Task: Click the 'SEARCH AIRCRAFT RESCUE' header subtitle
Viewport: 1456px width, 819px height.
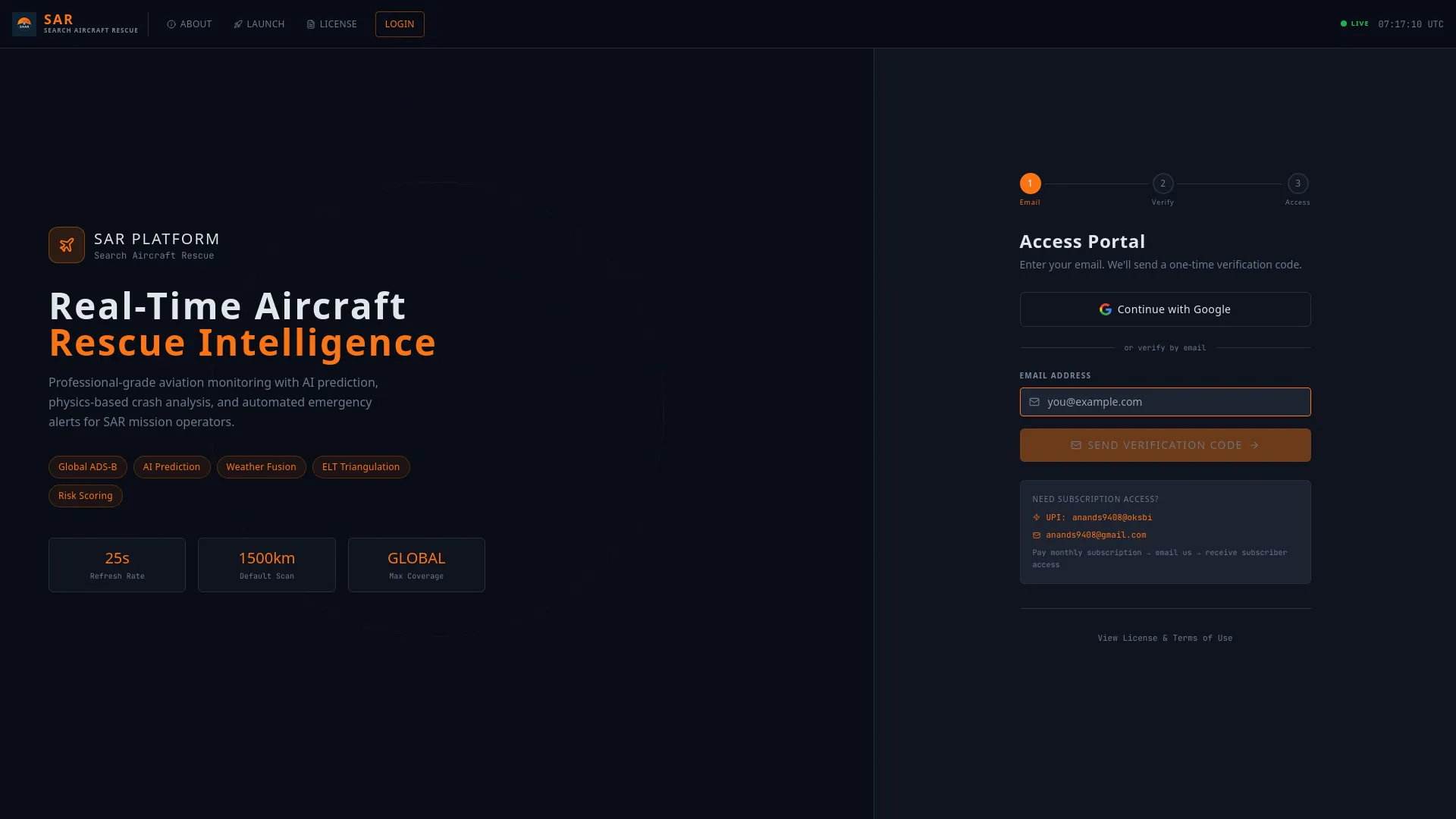Action: coord(91,30)
